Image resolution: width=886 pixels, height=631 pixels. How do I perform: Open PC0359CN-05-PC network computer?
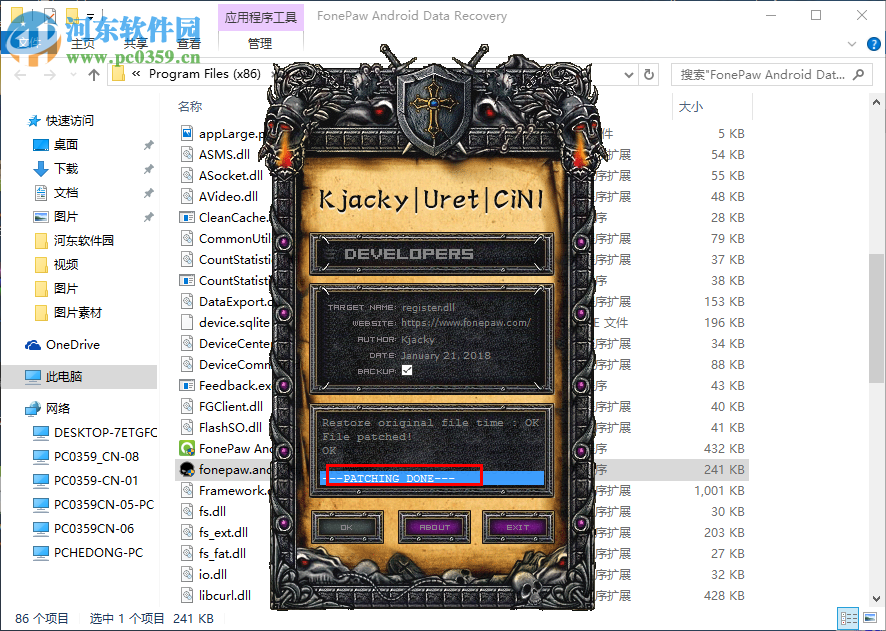[x=104, y=504]
